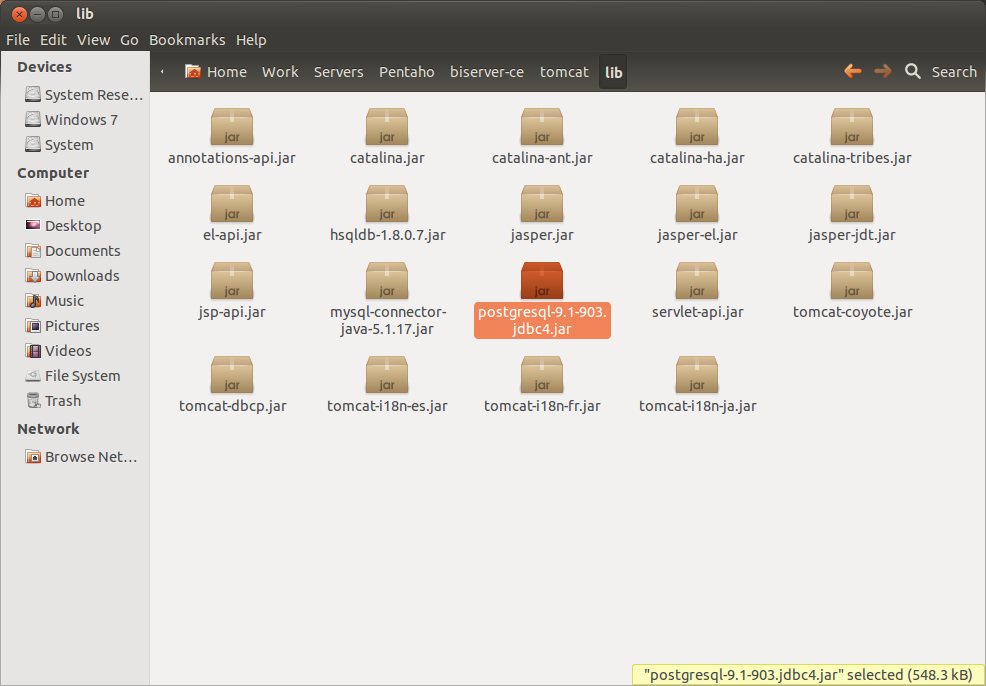Select the catalina.jar package icon
This screenshot has height=686, width=986.
click(387, 126)
